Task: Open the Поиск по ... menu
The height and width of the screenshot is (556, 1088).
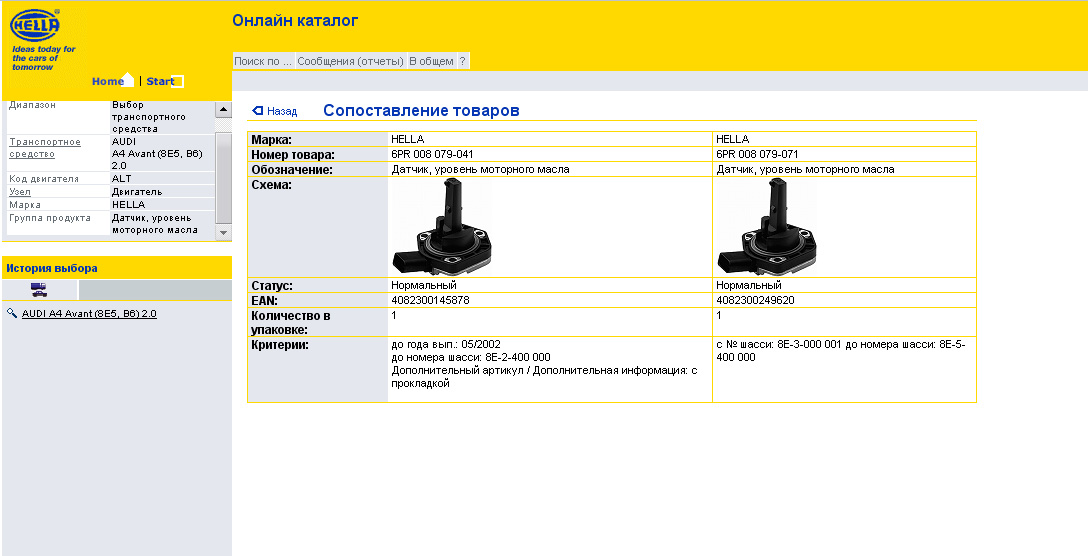Action: (x=263, y=61)
